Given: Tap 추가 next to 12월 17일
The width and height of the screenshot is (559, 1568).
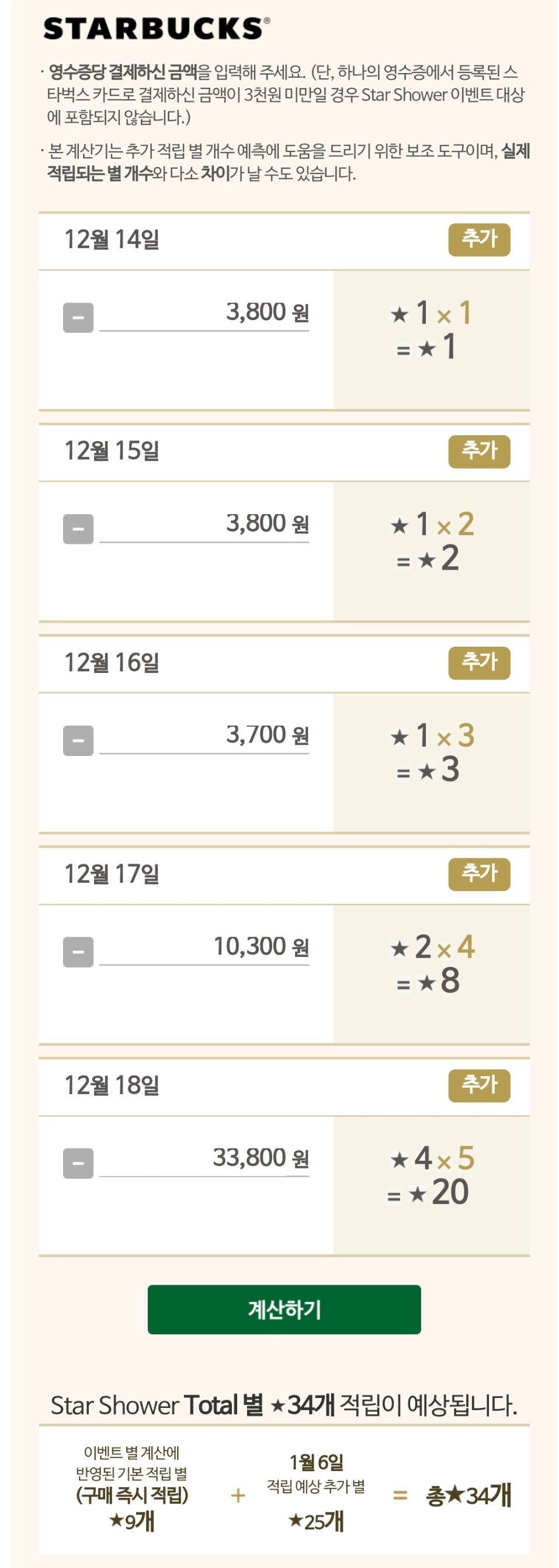Looking at the screenshot, I should pyautogui.click(x=479, y=873).
